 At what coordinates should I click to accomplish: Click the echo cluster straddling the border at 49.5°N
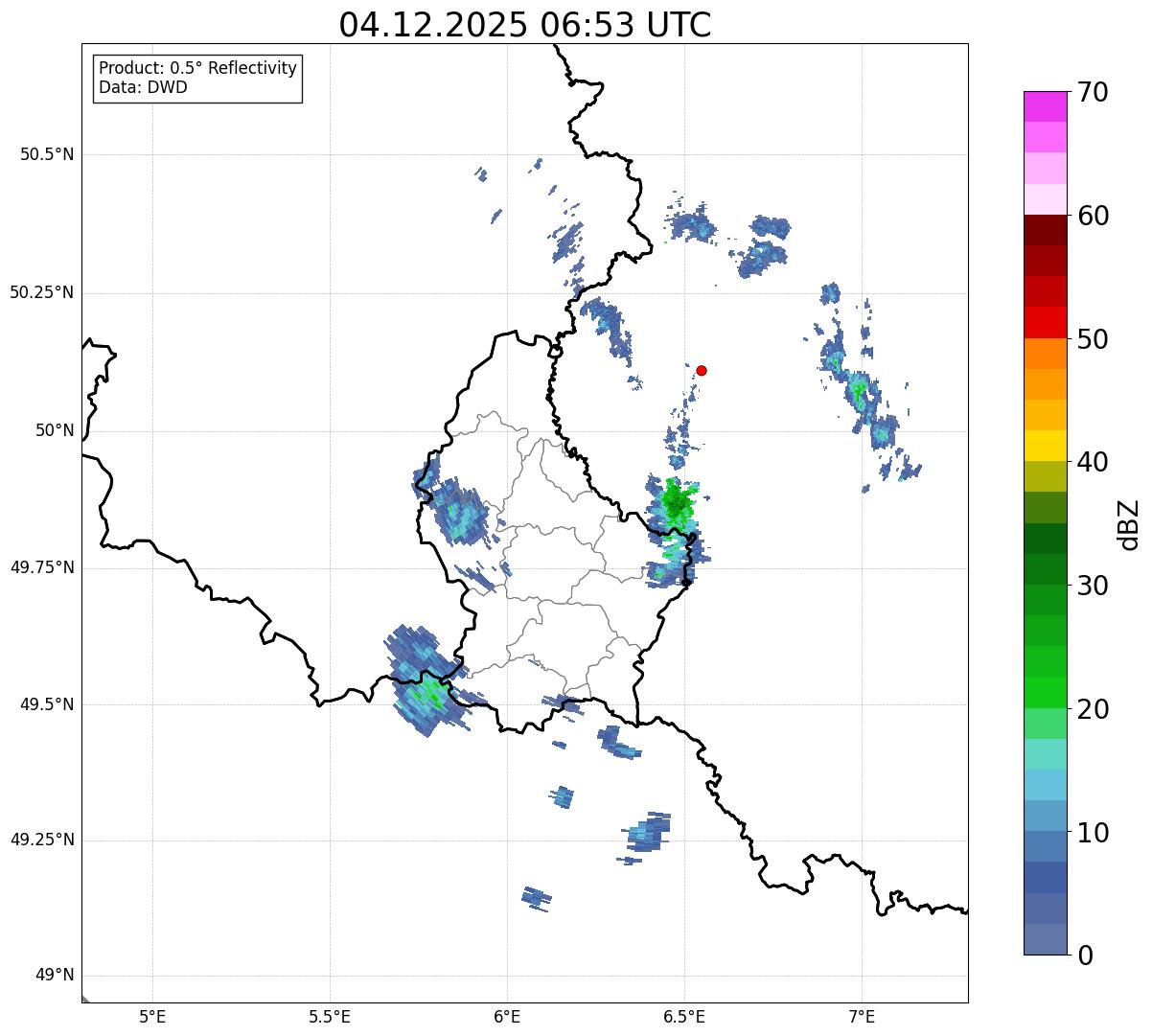click(x=426, y=680)
